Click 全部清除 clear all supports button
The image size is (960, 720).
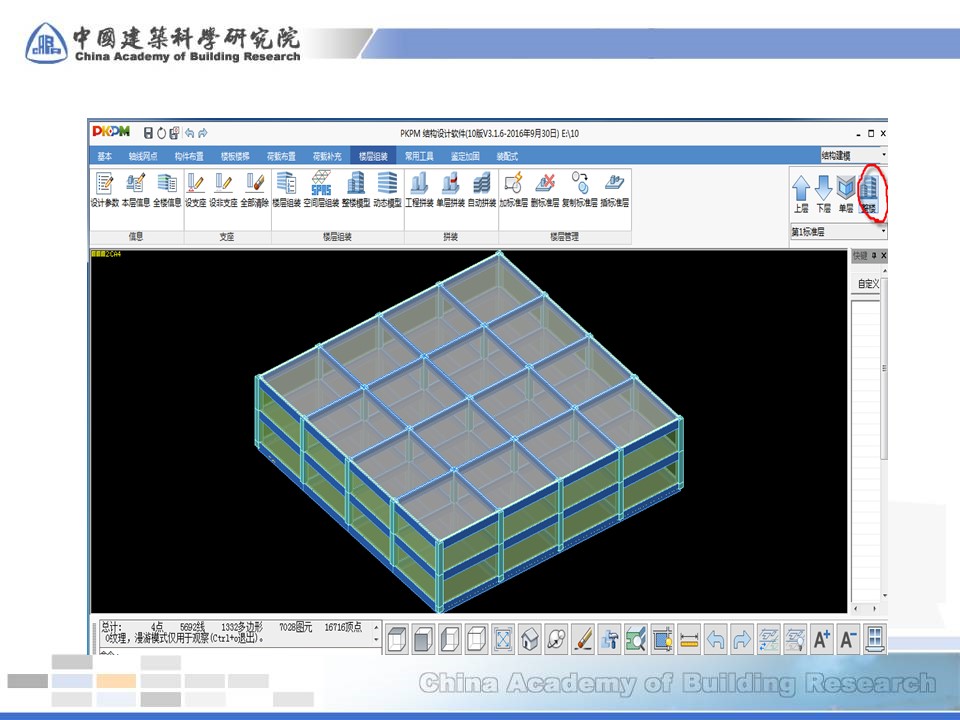click(x=254, y=189)
